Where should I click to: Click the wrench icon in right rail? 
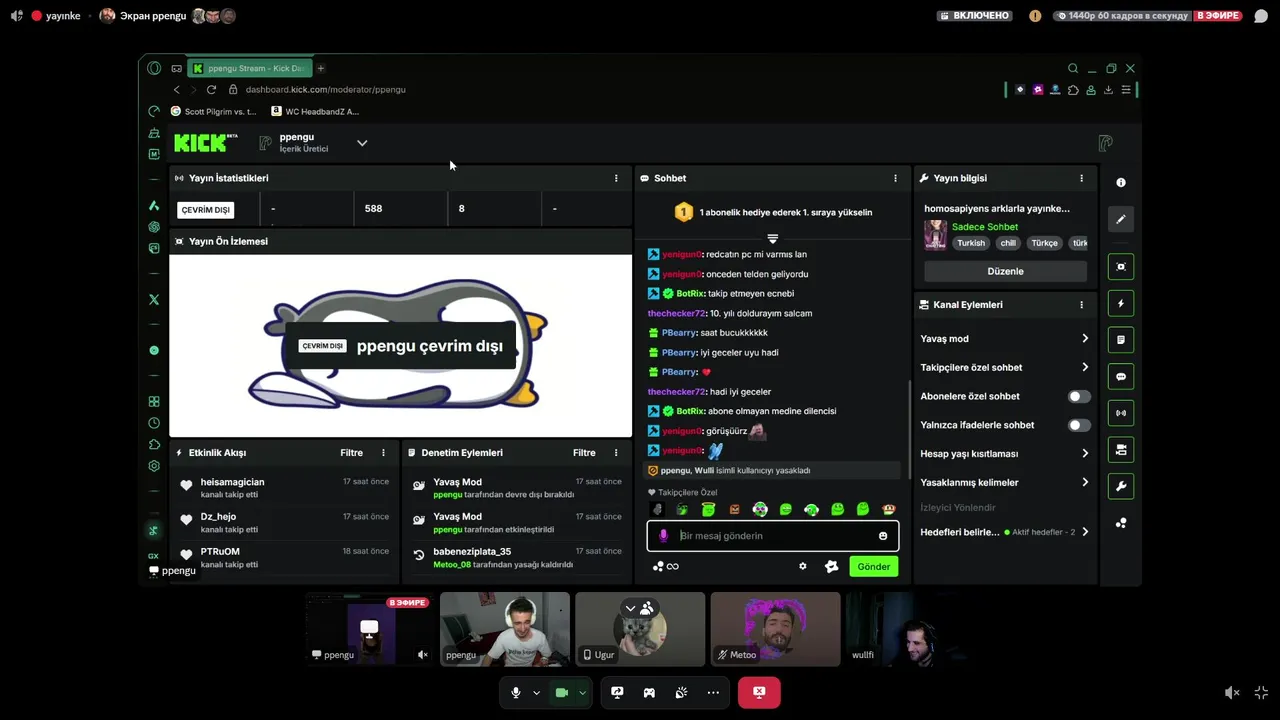tap(1121, 487)
